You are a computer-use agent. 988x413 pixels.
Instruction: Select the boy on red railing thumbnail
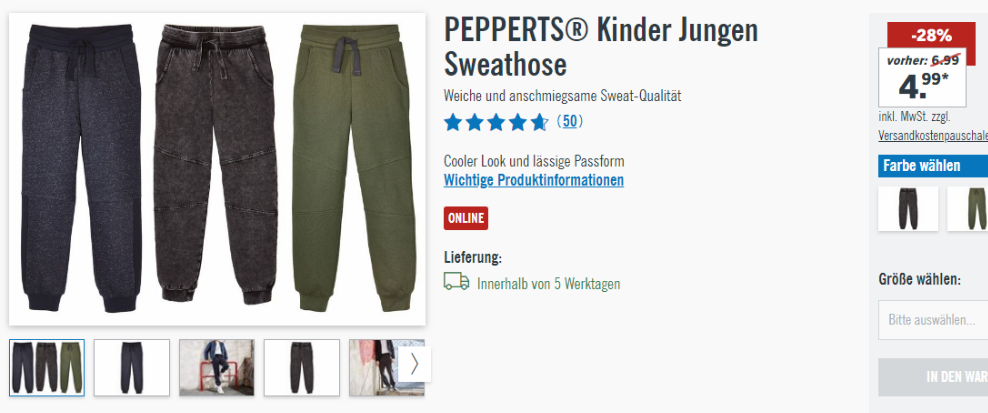point(217,368)
